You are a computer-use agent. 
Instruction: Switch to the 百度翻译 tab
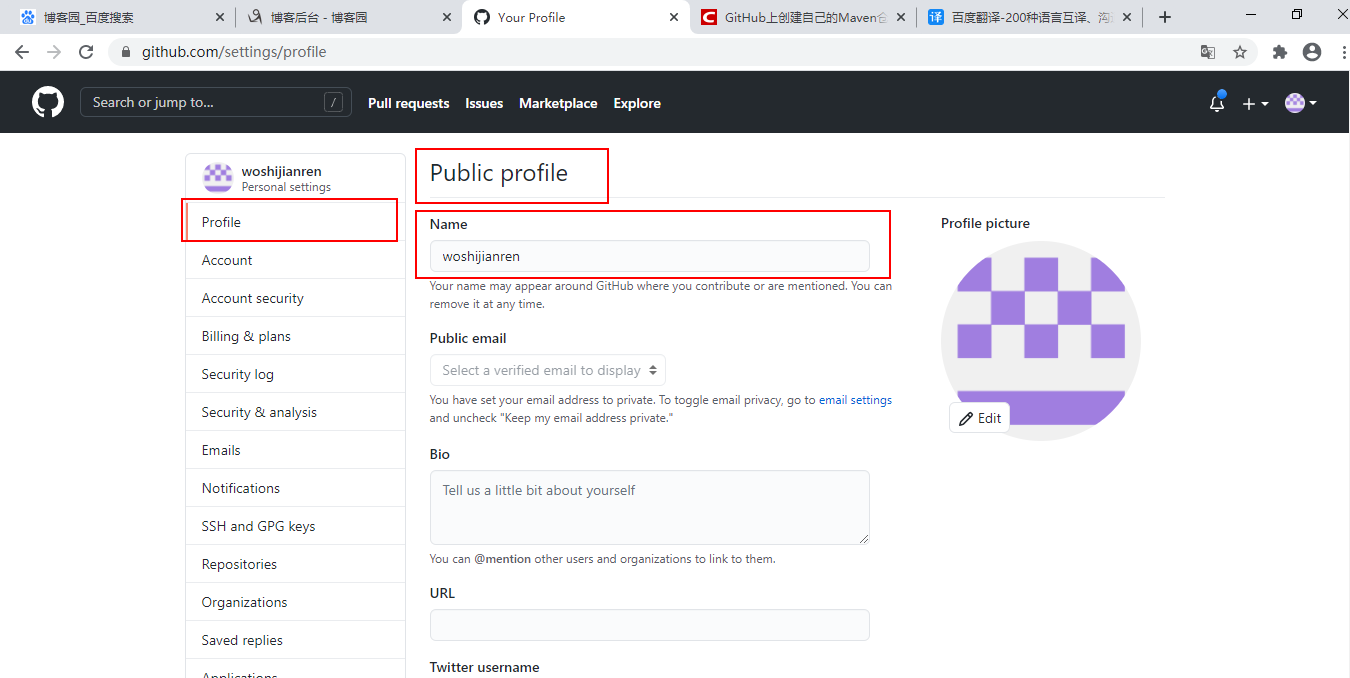pos(1030,17)
